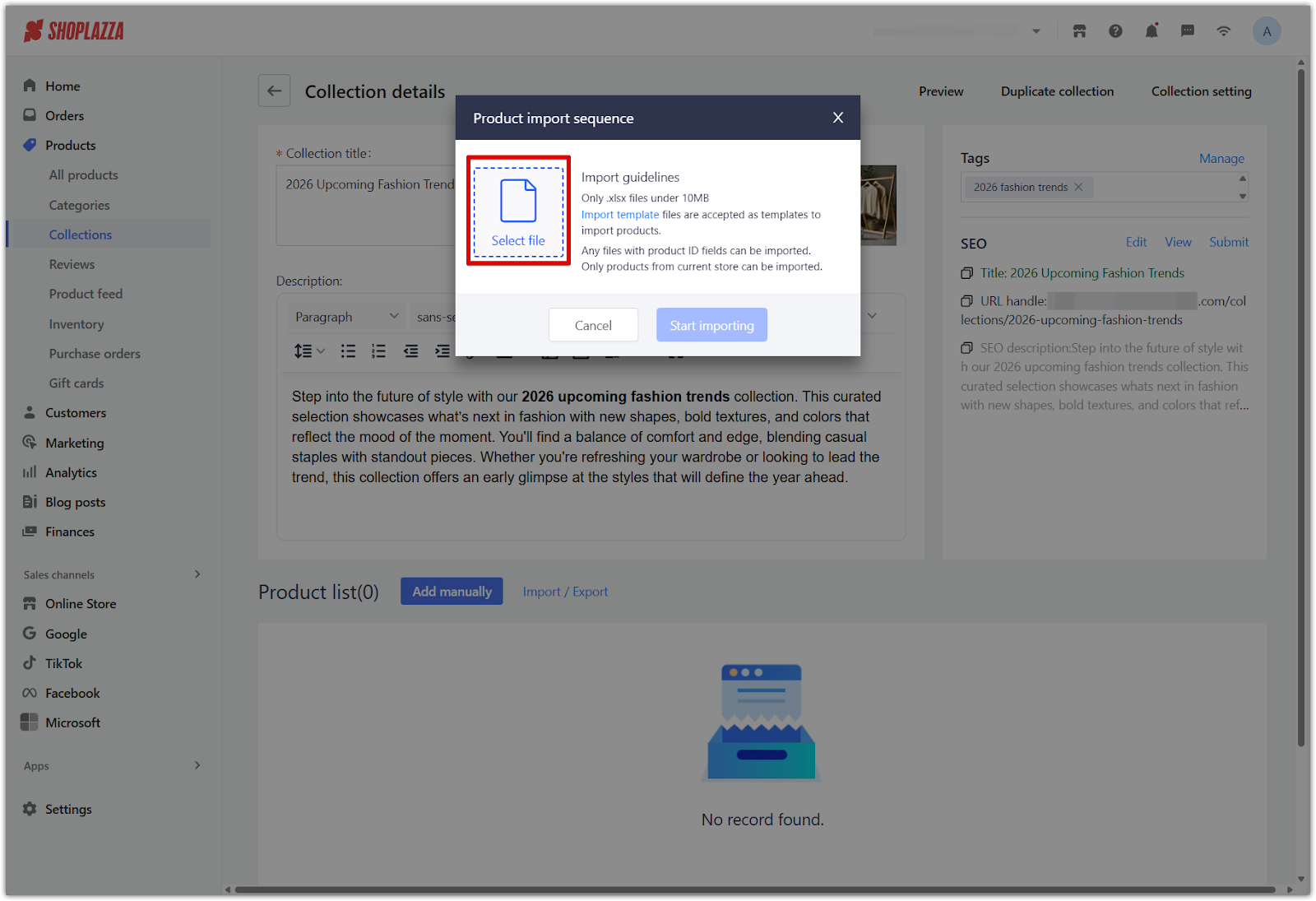
Task: Expand the Apps section
Action: click(197, 765)
